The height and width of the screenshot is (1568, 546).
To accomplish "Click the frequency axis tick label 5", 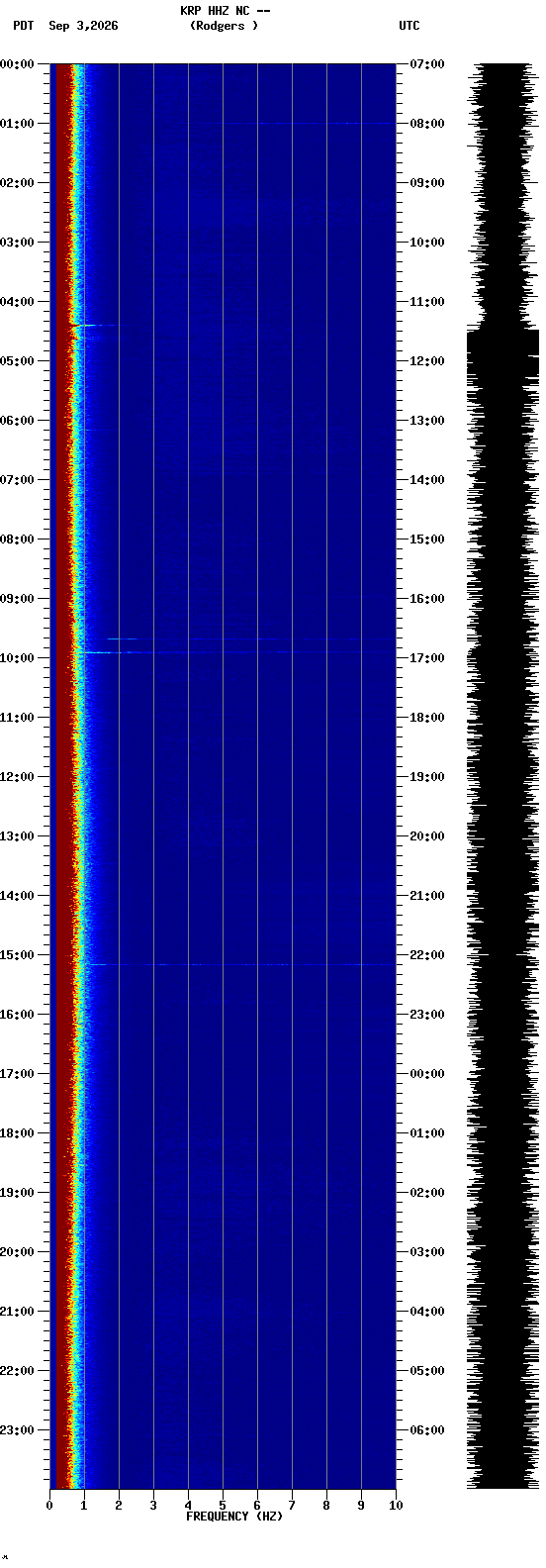I will coord(223,1506).
